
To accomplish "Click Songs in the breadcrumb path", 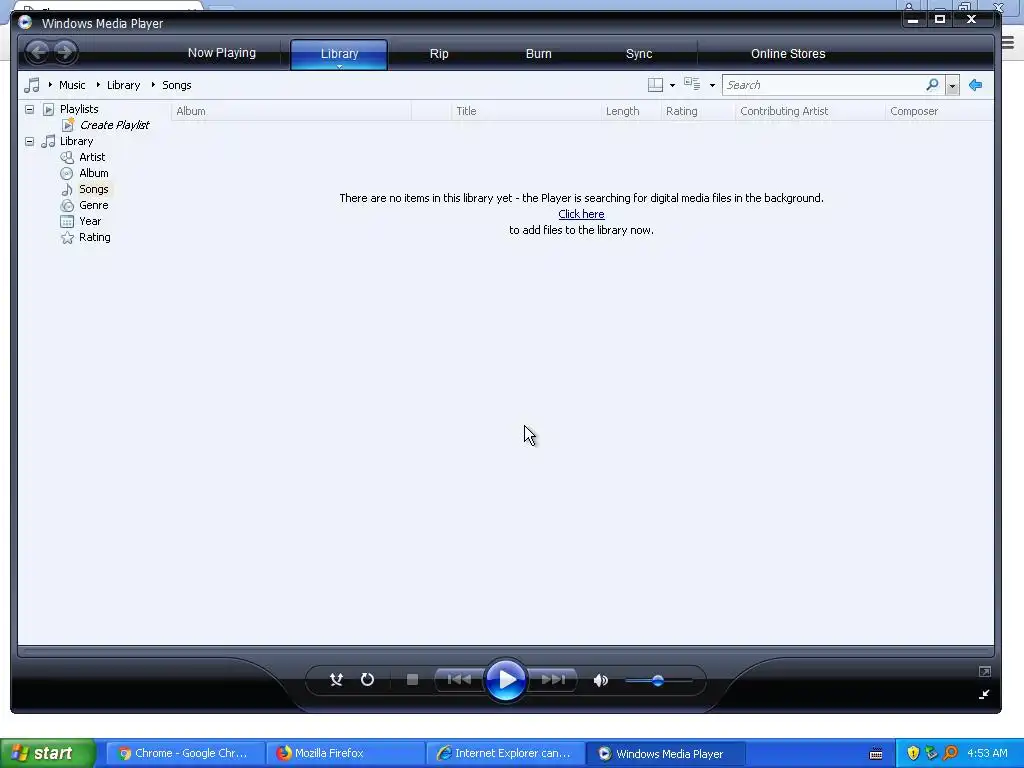I will pyautogui.click(x=176, y=85).
